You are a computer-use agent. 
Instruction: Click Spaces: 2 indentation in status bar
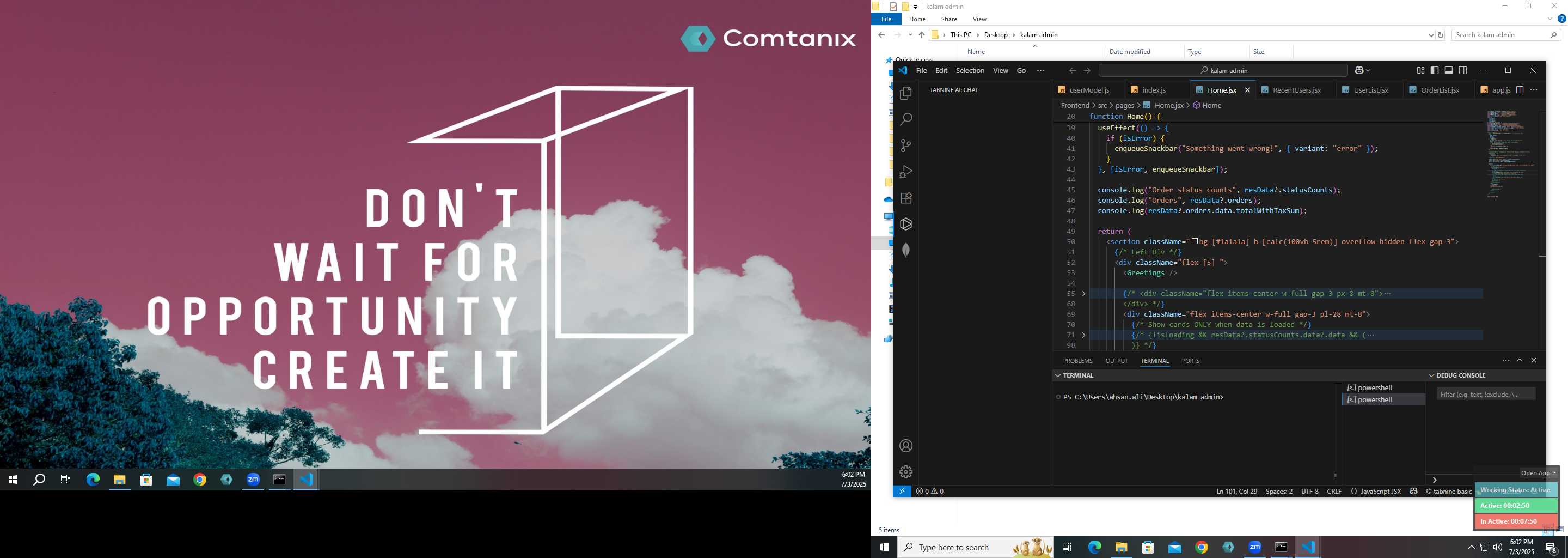[1279, 491]
